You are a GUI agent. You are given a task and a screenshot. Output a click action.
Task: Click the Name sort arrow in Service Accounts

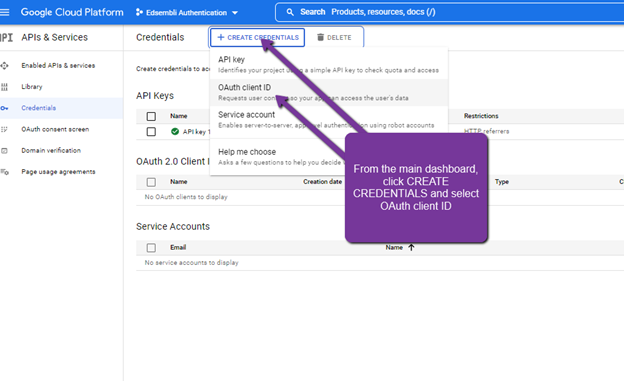411,247
